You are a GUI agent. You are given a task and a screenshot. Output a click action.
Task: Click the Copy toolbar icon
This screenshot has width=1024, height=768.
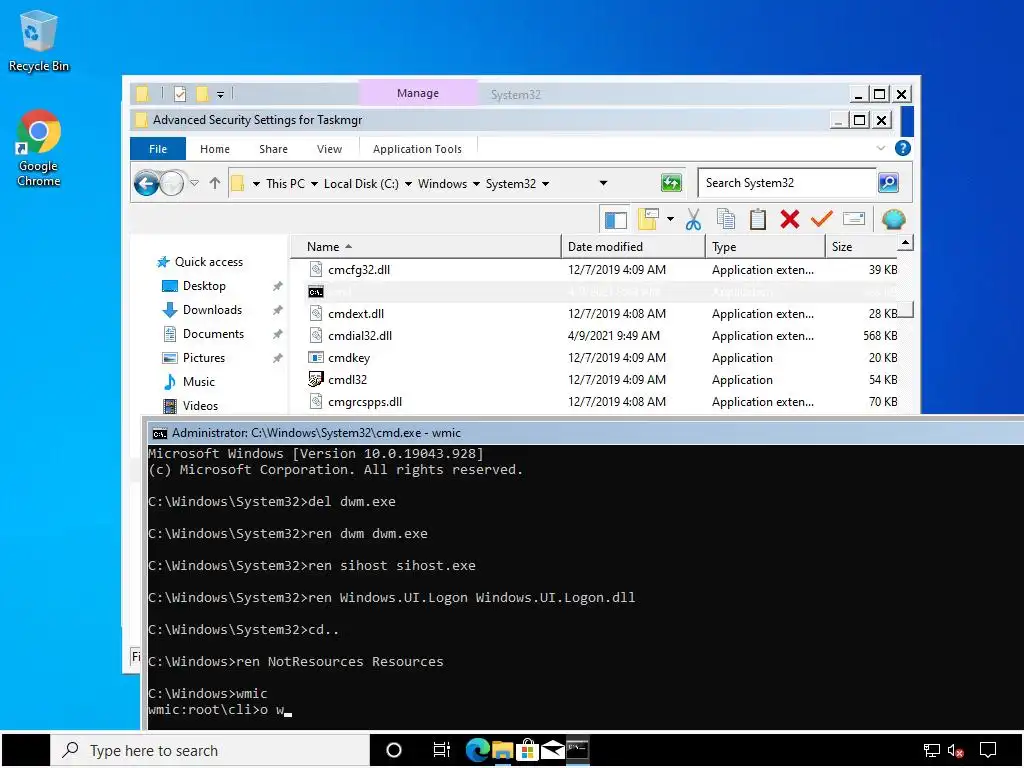coord(726,219)
